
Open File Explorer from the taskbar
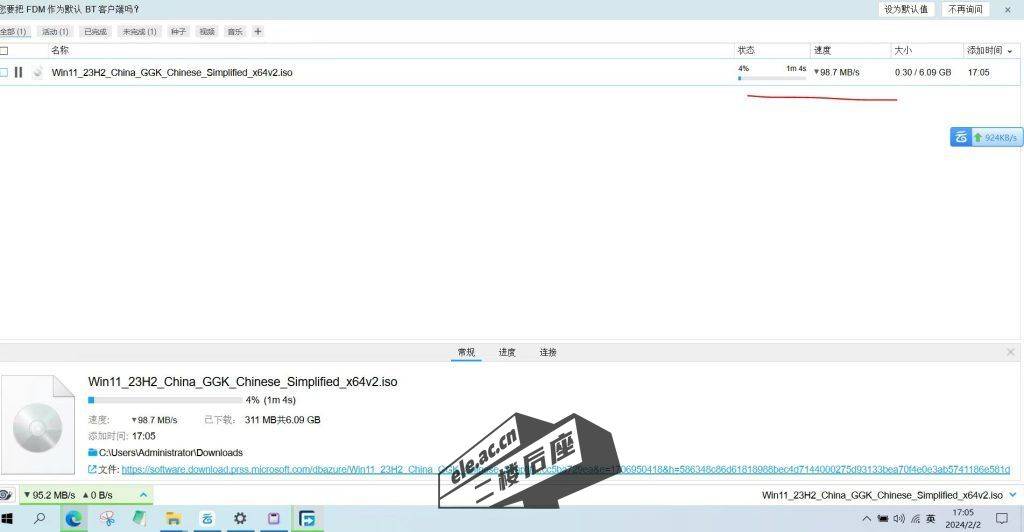(x=173, y=518)
